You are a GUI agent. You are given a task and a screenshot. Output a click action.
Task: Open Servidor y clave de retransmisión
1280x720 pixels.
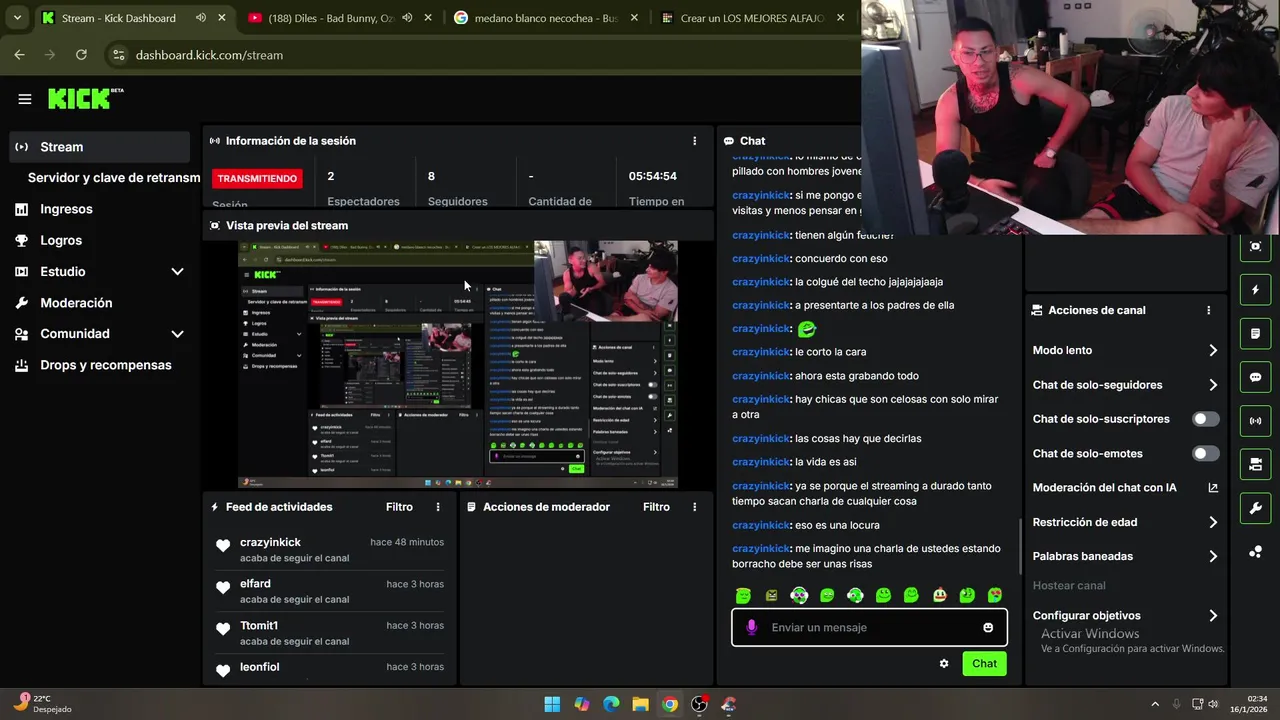pyautogui.click(x=113, y=178)
